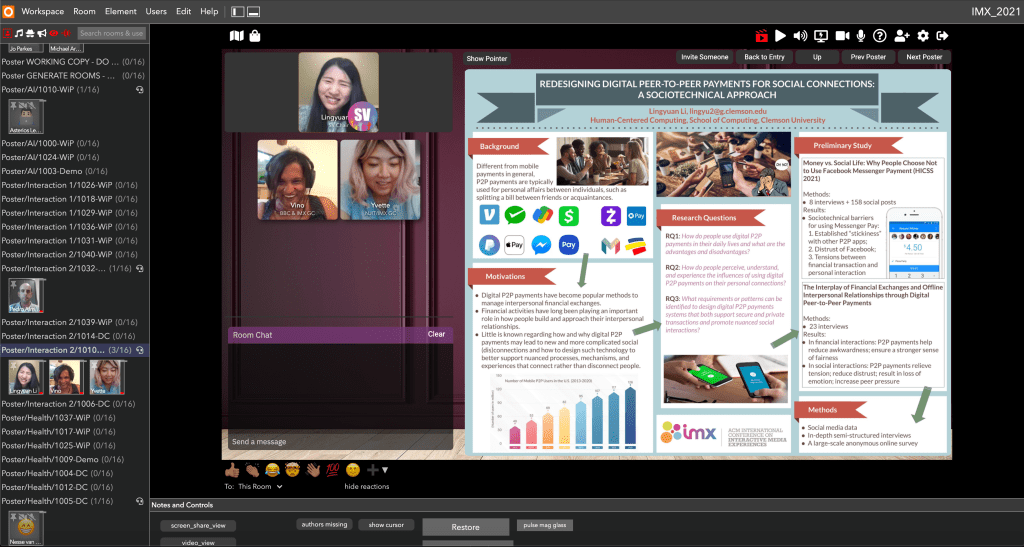Click the speaker volume icon
The width and height of the screenshot is (1024, 547).
coord(800,36)
